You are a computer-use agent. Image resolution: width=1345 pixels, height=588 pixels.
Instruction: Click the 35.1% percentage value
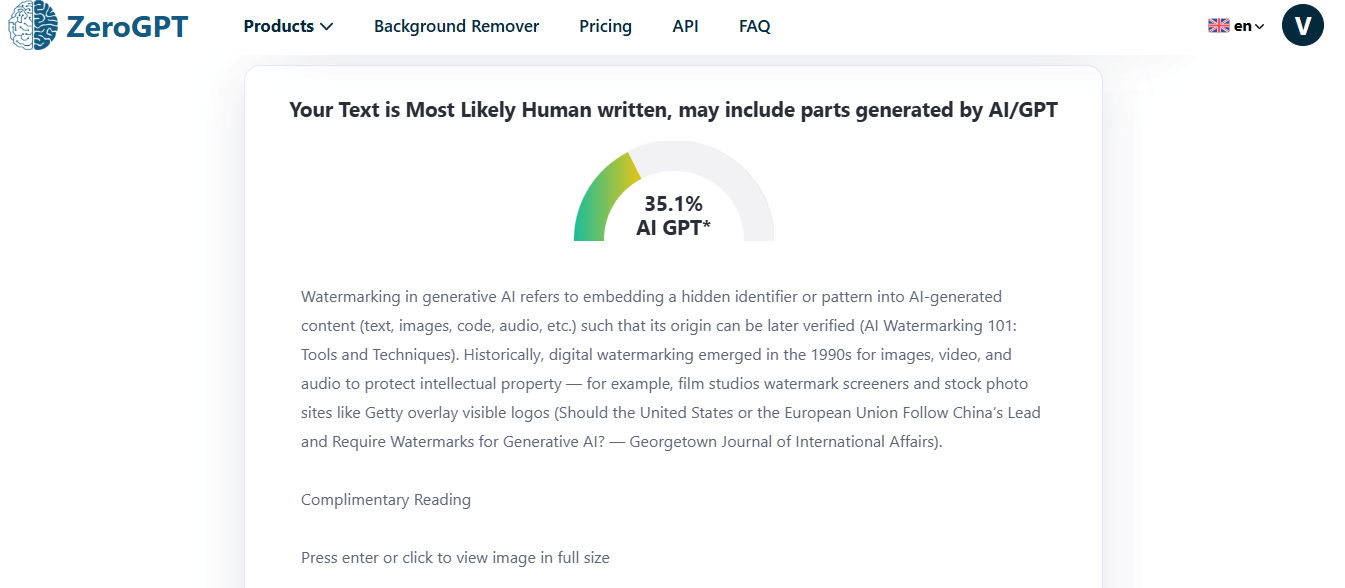tap(673, 204)
